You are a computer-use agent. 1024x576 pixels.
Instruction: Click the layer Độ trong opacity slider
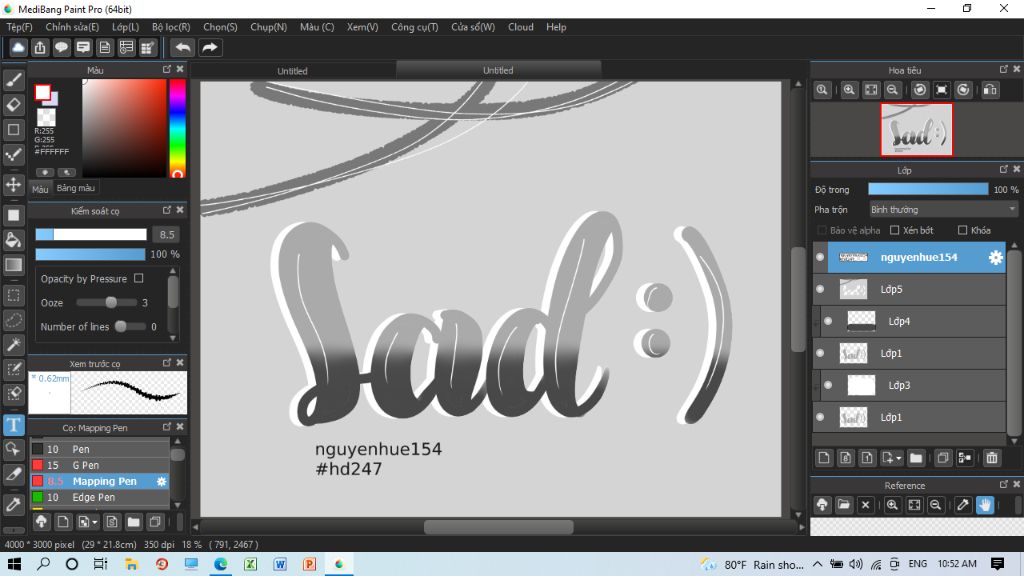[928, 189]
